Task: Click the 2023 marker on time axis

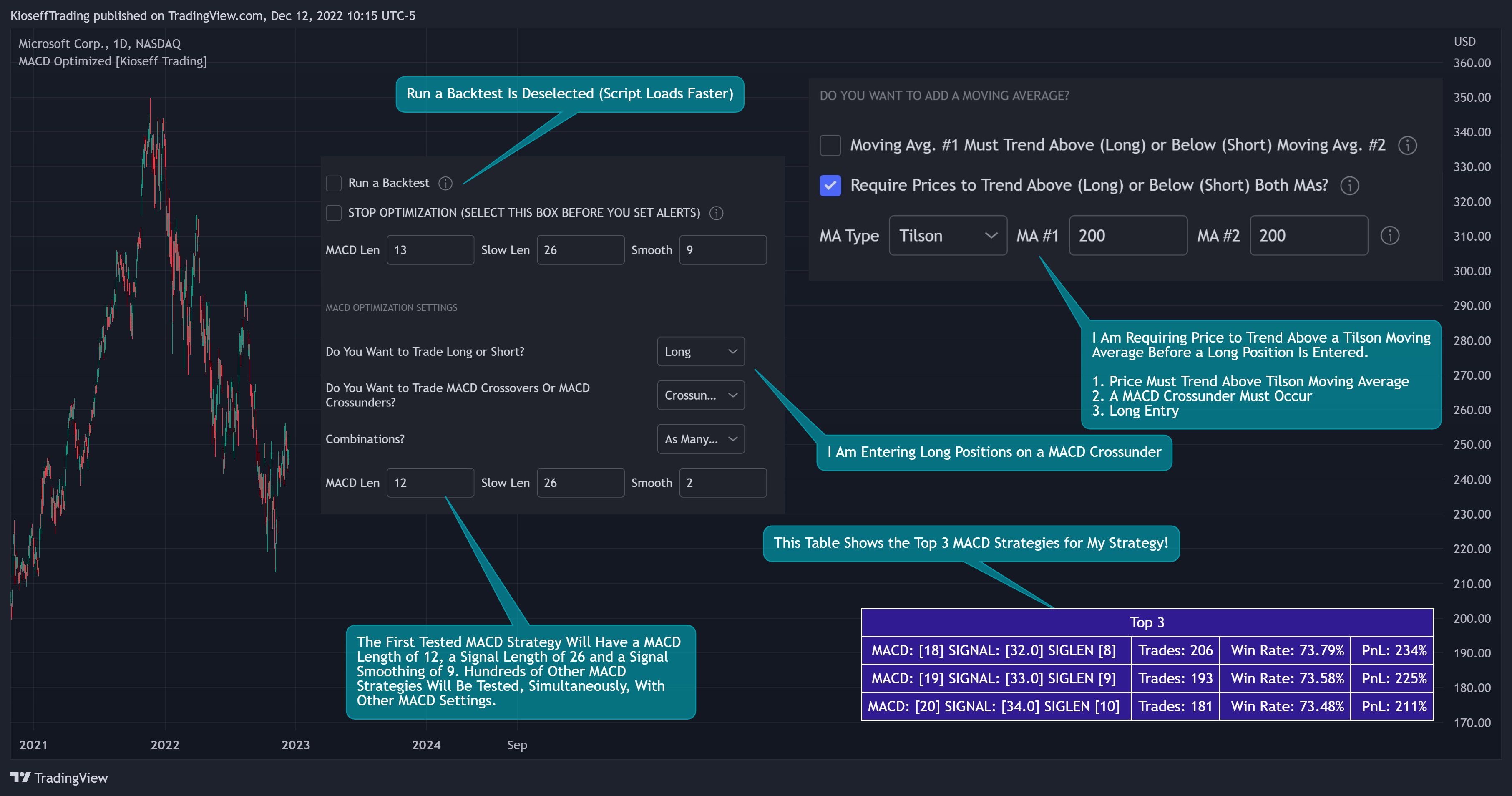Action: point(296,745)
